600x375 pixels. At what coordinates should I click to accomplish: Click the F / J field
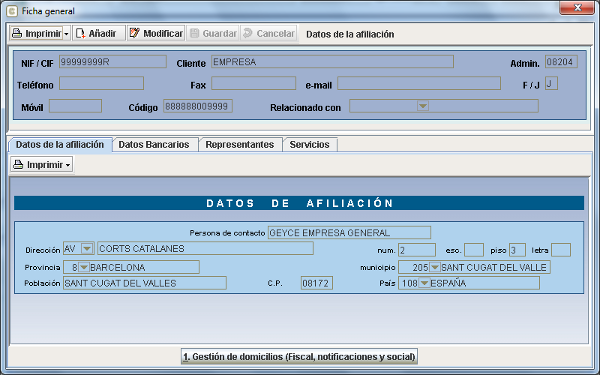tap(551, 83)
